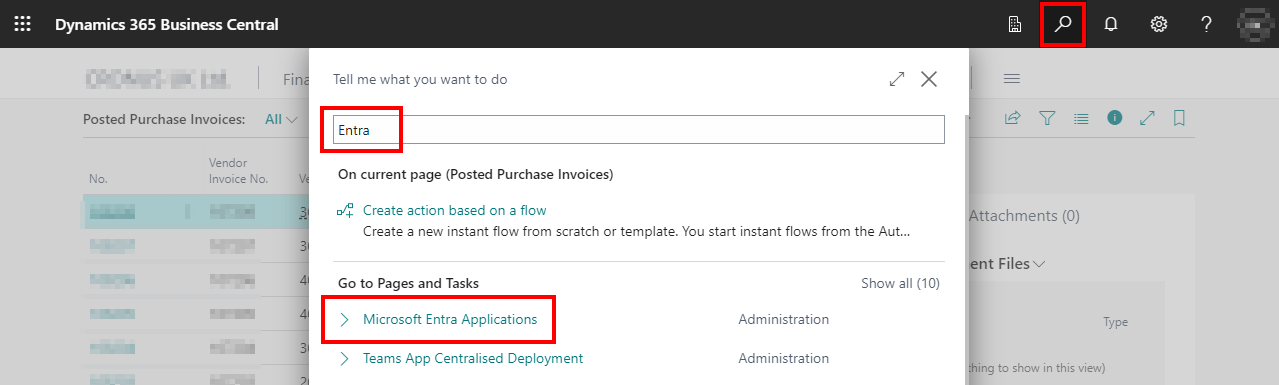Viewport: 1279px width, 385px height.
Task: Expand the Tell Me dialog to full size
Action: [x=897, y=79]
